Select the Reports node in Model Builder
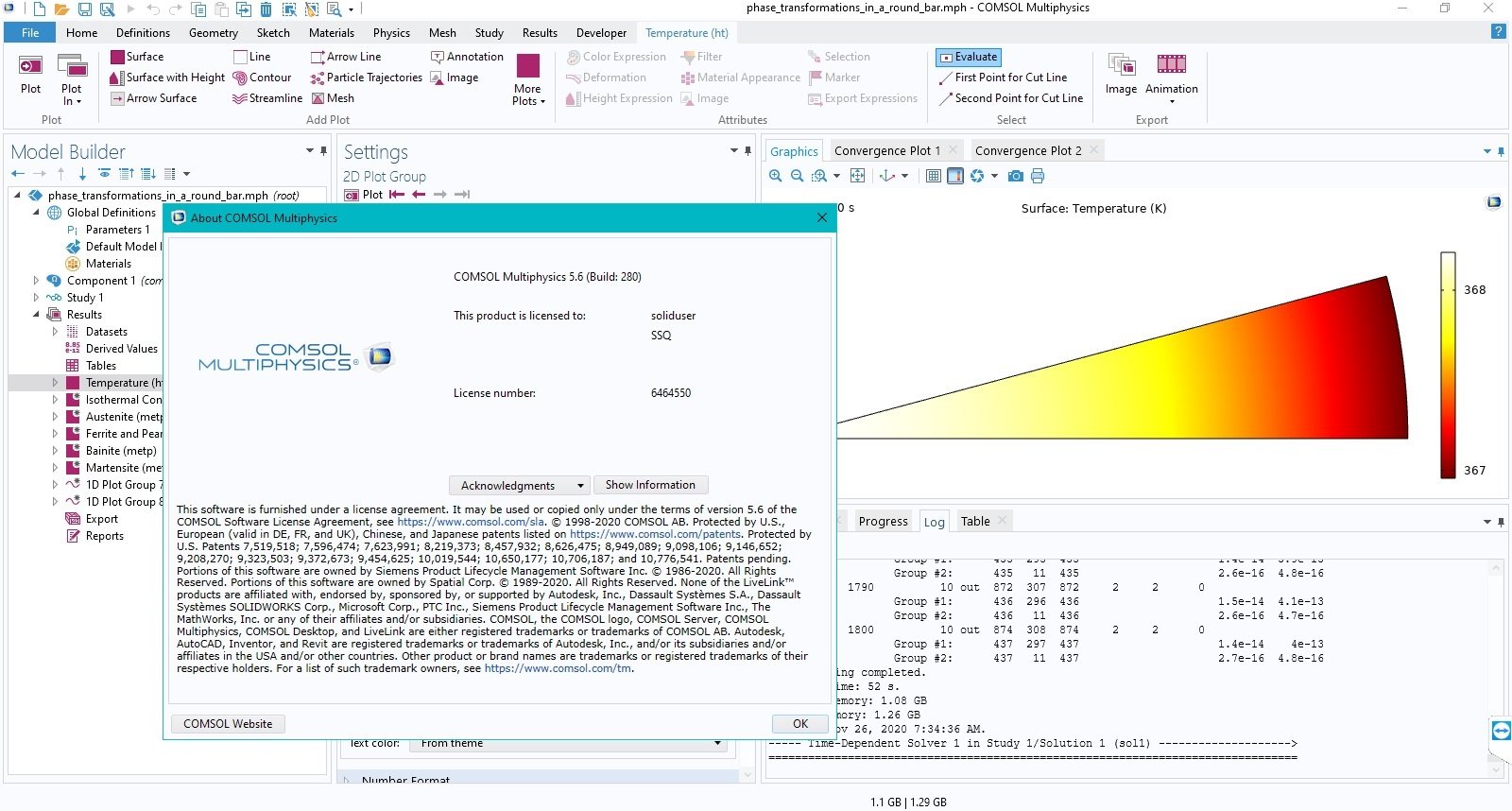 pos(104,536)
